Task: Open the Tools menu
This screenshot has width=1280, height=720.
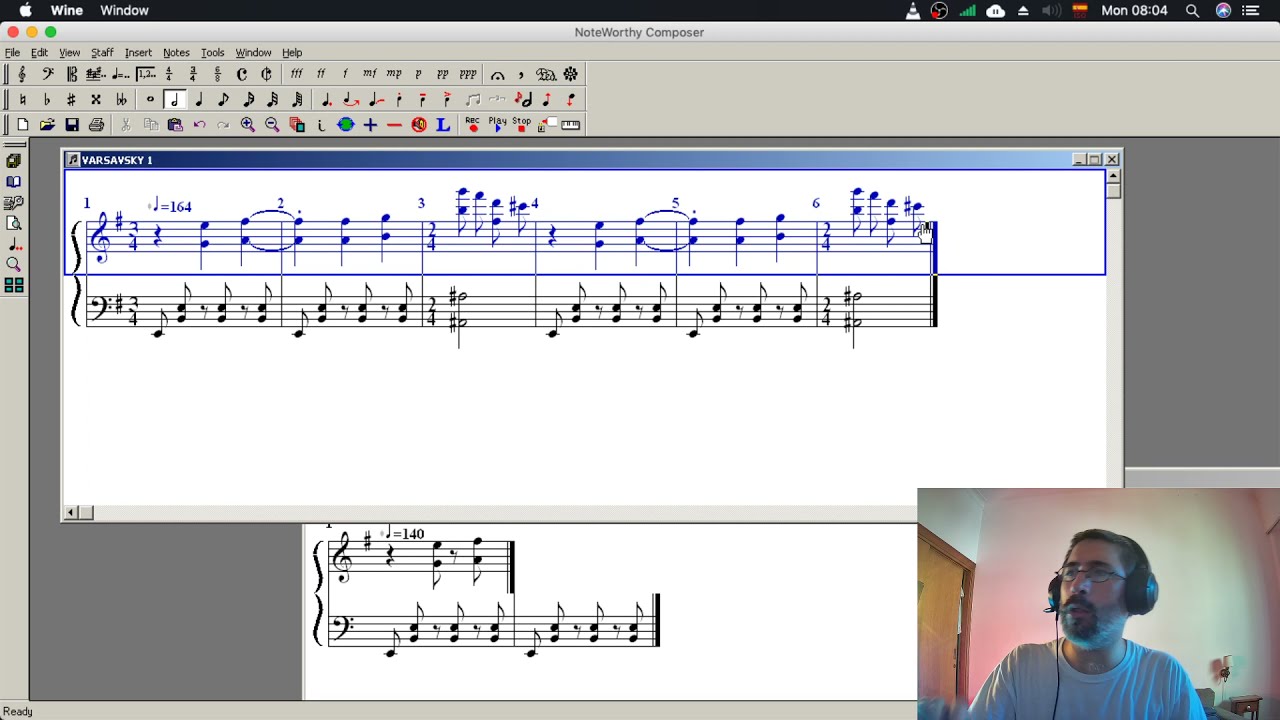Action: tap(212, 52)
